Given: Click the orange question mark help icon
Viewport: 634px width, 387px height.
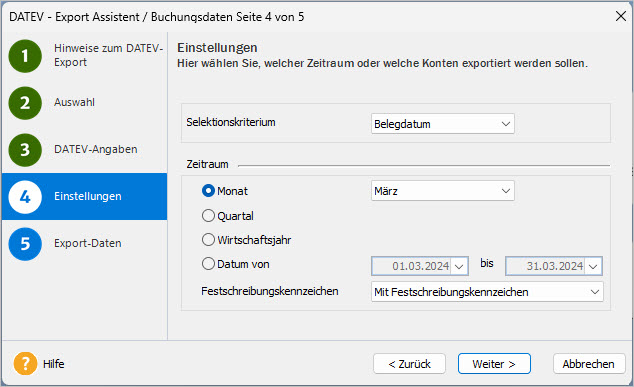Looking at the screenshot, I should click(25, 363).
